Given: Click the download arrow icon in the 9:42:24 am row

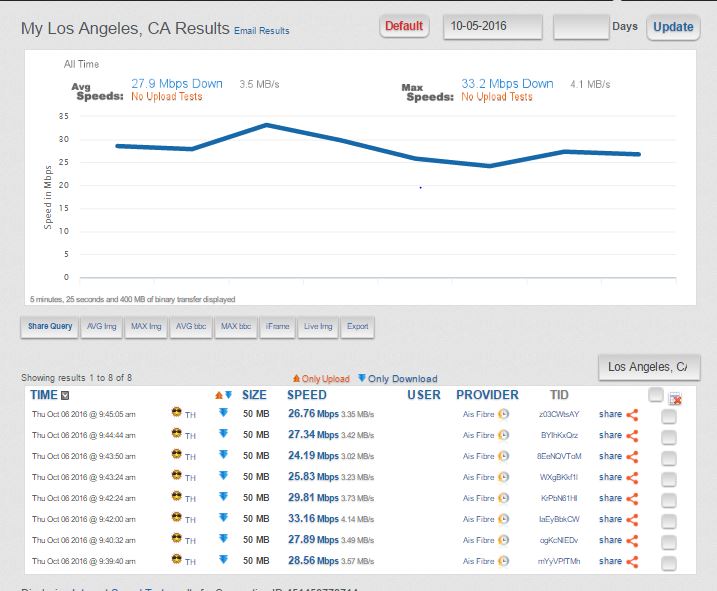Looking at the screenshot, I should click(x=223, y=497).
